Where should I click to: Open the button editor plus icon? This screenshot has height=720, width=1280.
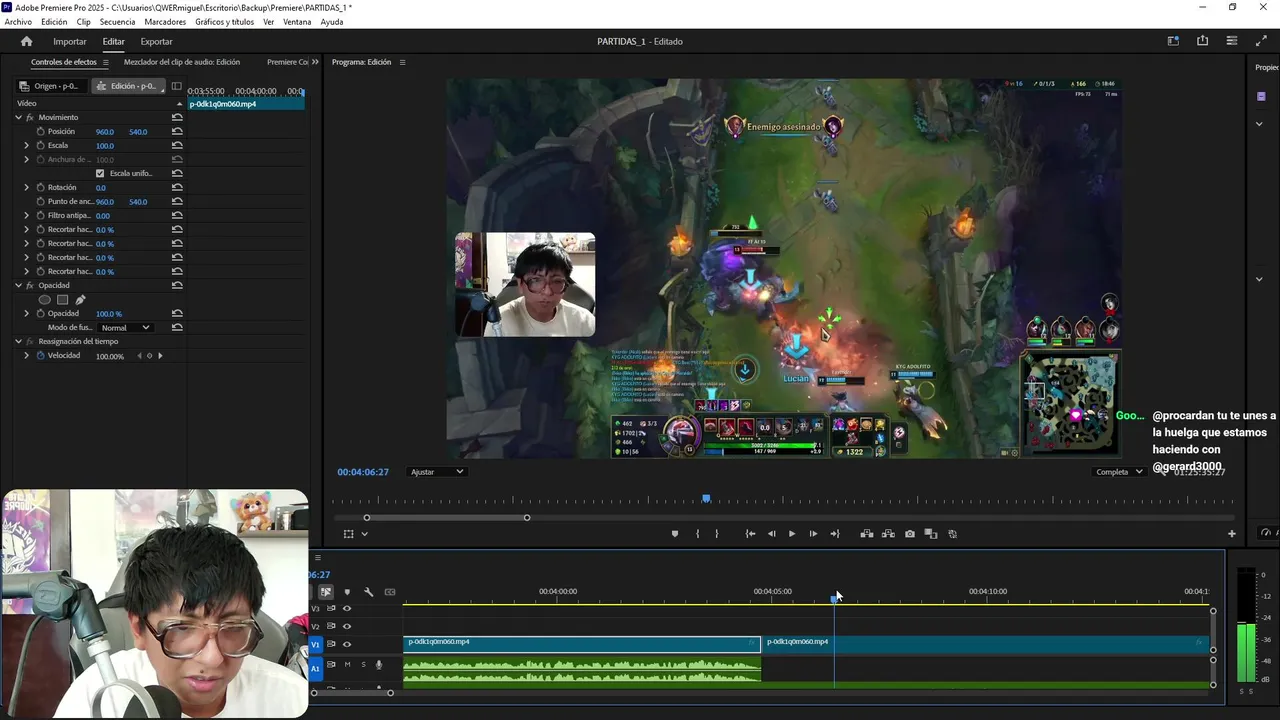[x=1231, y=534]
